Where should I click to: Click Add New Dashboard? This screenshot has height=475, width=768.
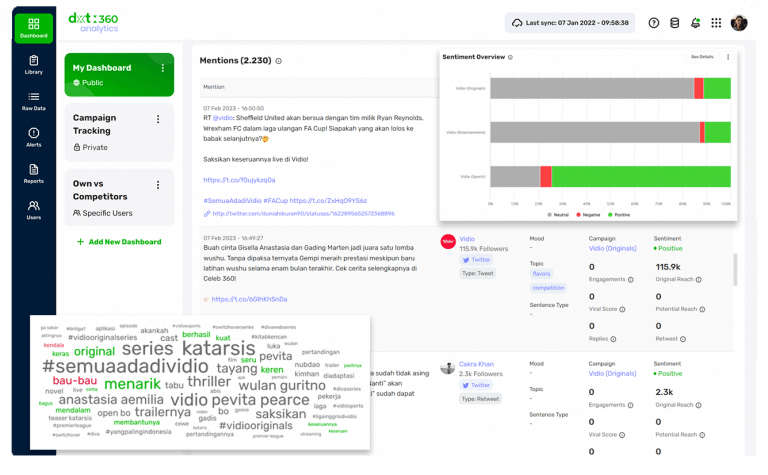[119, 242]
